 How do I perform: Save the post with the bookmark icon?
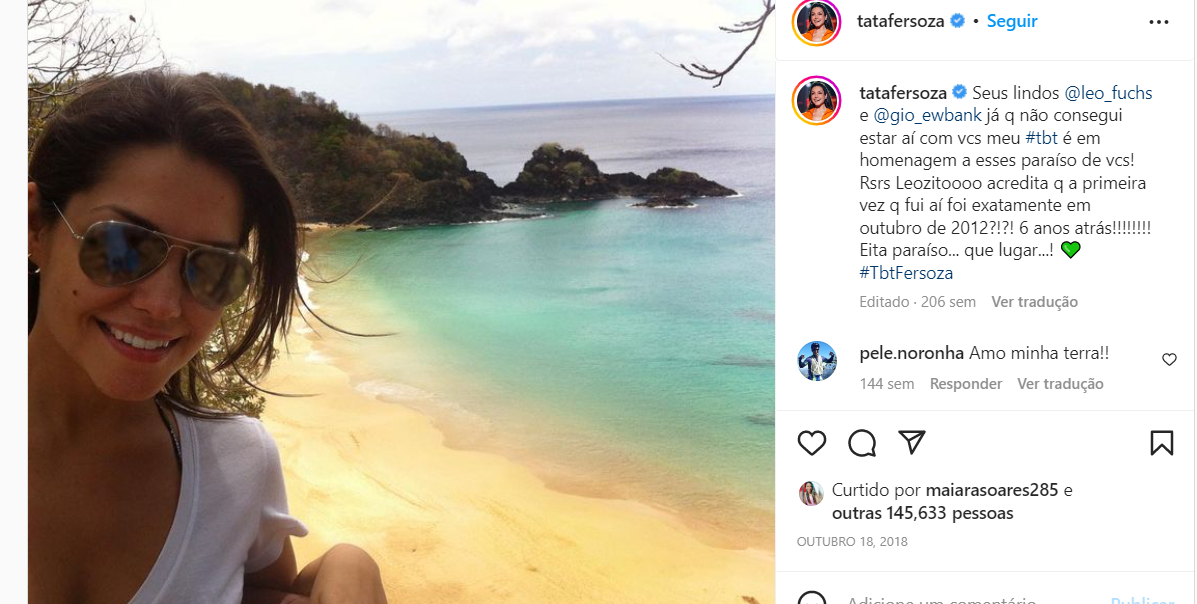[1161, 442]
